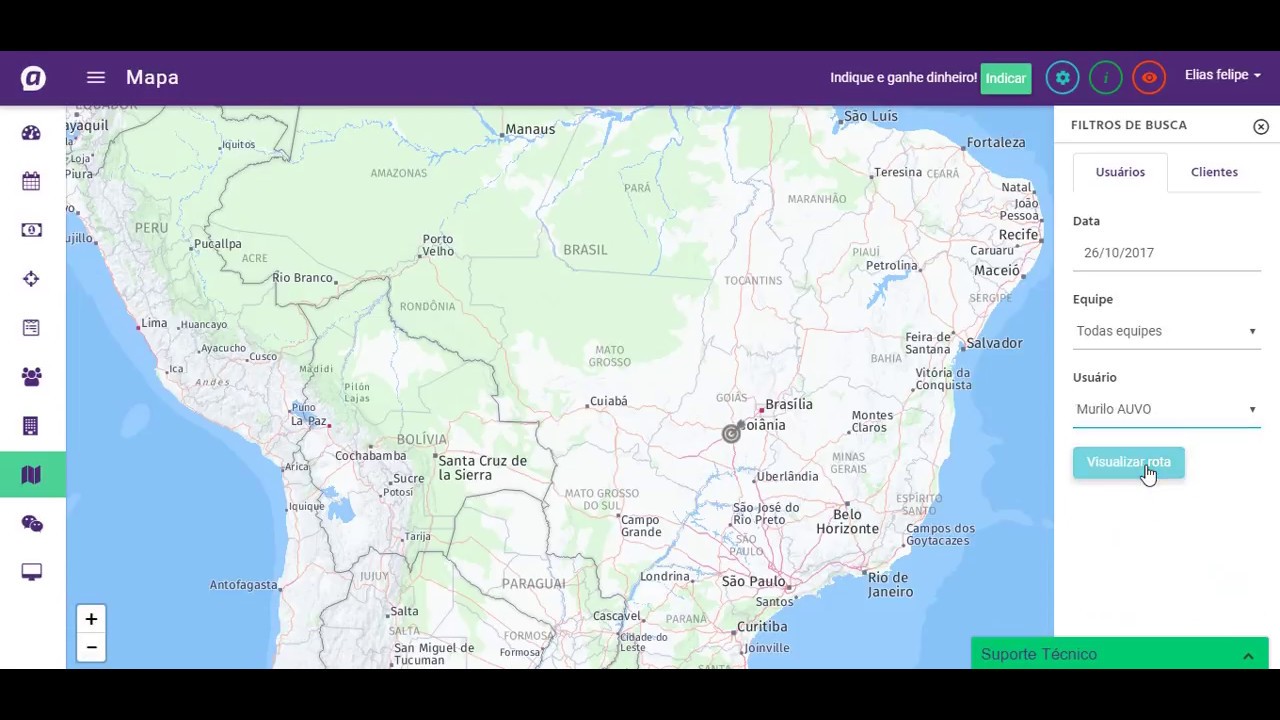Click the Cuiabá map label
Viewport: 1280px width, 720px height.
pyautogui.click(x=609, y=401)
